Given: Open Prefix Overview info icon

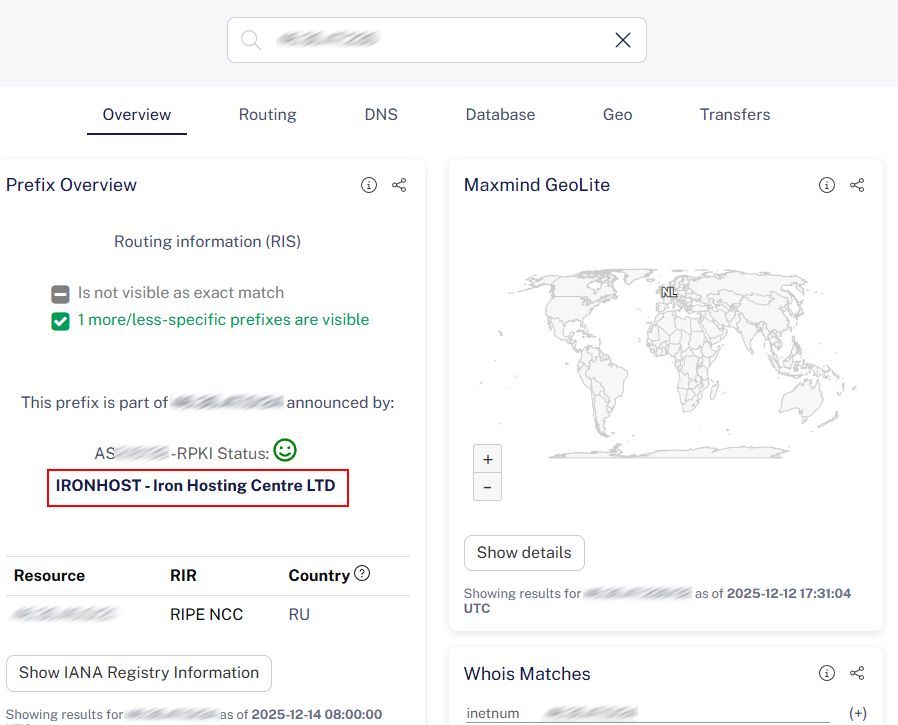Looking at the screenshot, I should click(x=369, y=185).
